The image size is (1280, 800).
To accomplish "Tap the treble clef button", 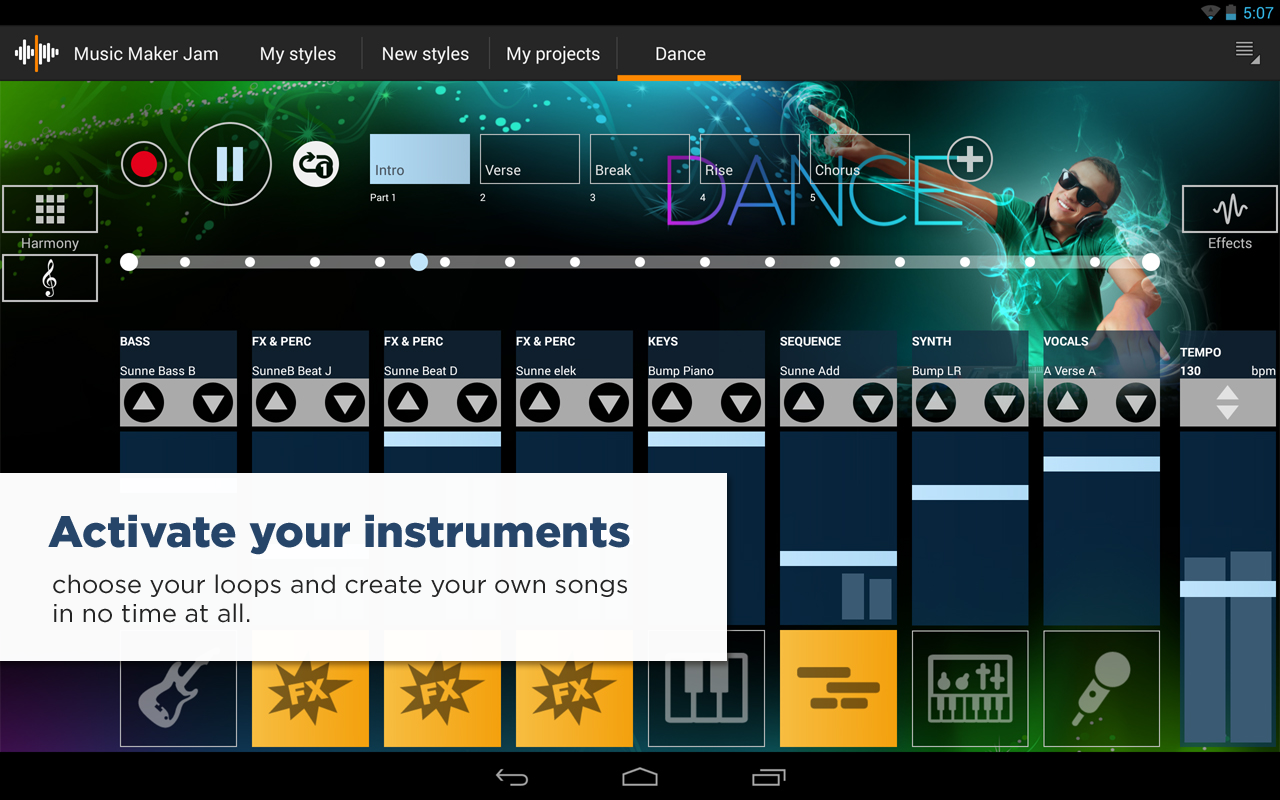I will pyautogui.click(x=50, y=278).
